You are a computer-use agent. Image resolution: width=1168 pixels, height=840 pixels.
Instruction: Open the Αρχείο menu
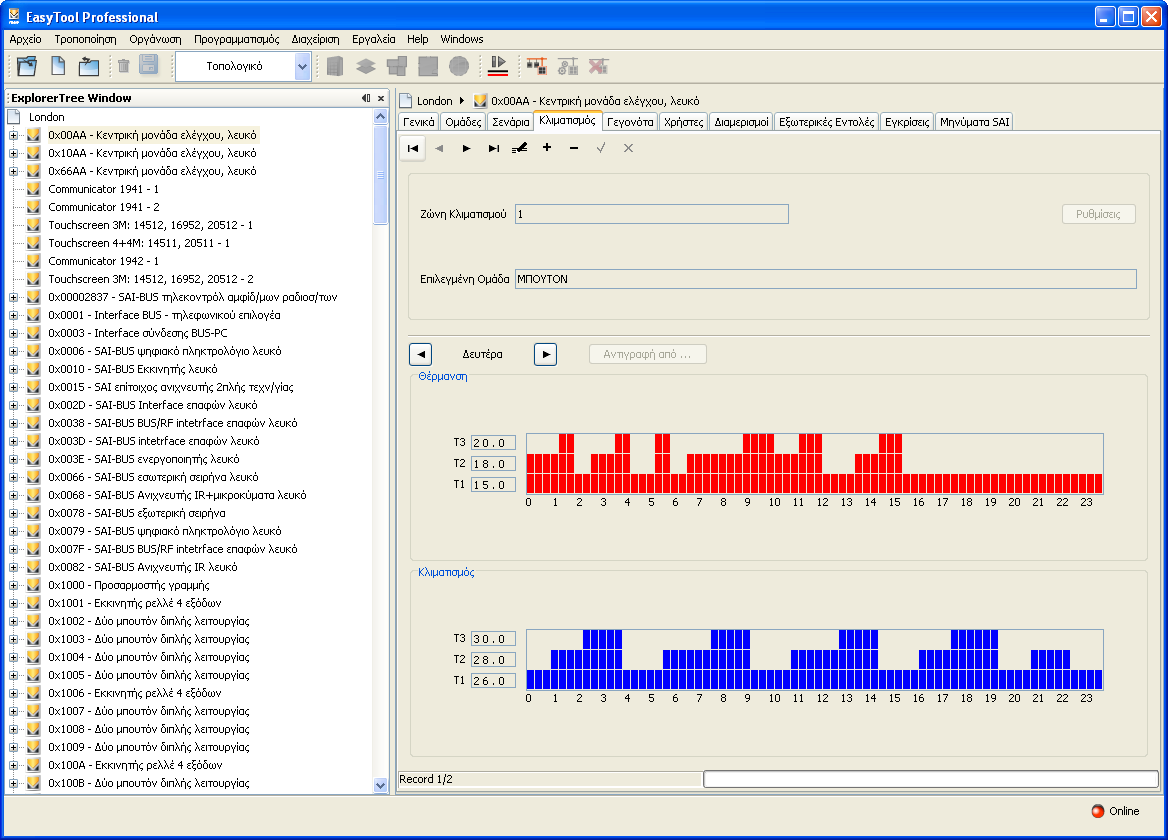click(25, 39)
